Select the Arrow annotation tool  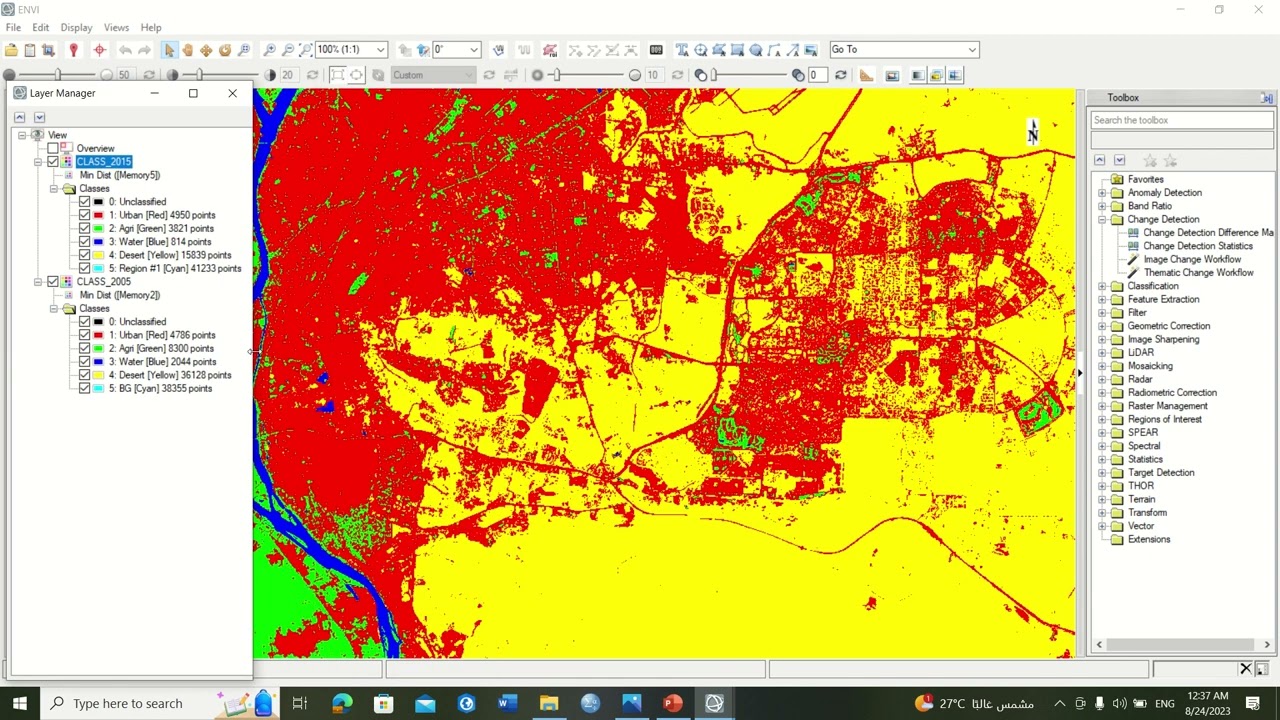(792, 49)
